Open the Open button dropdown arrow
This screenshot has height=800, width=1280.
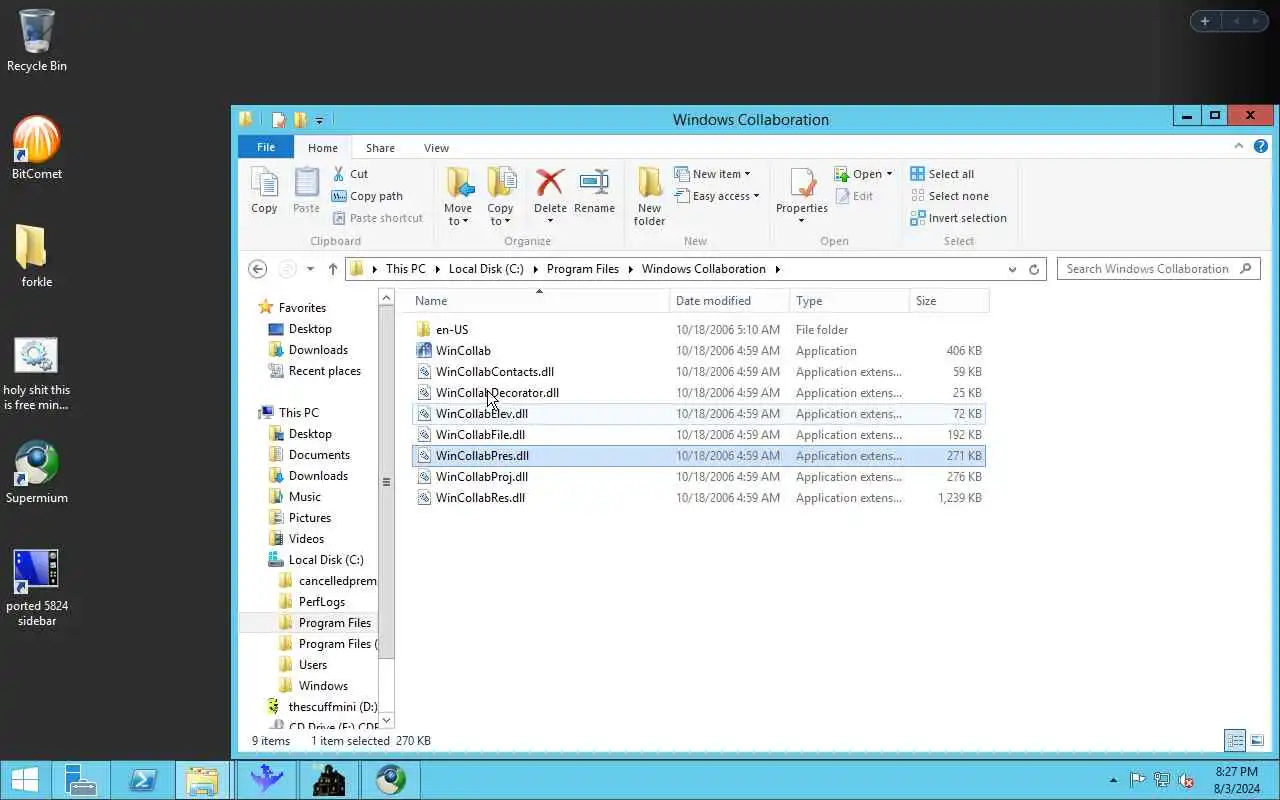889,174
